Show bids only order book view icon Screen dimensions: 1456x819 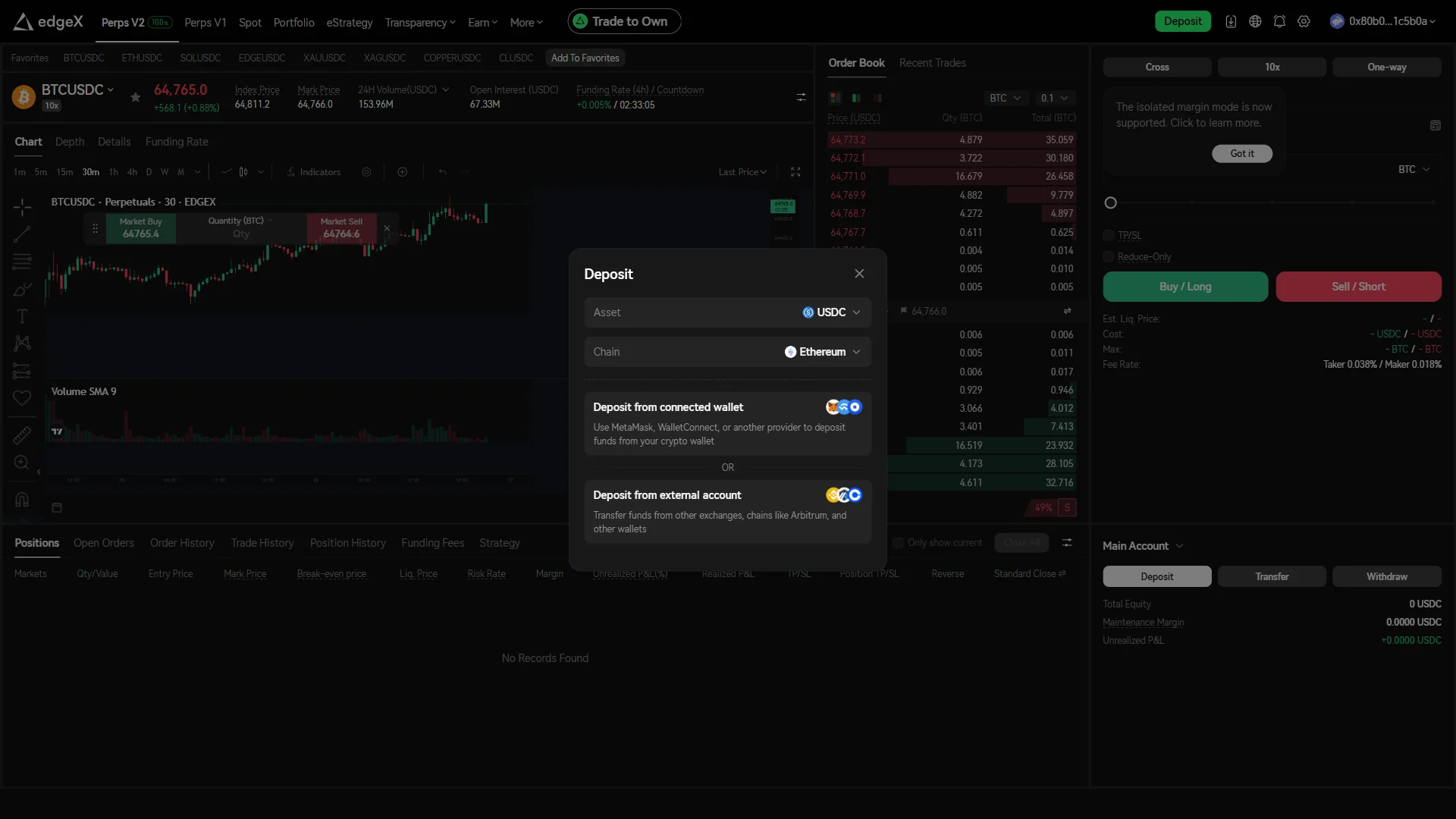(x=856, y=98)
